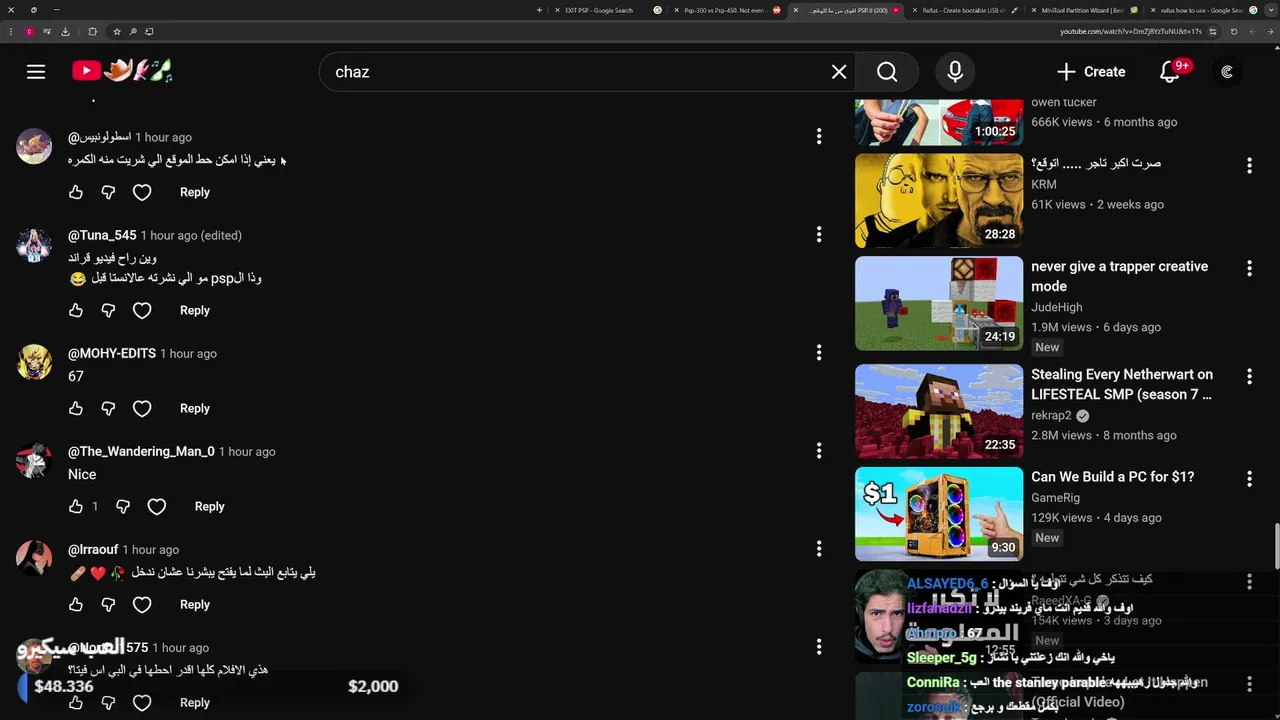Open the @MOHY-EDITS channel name link
Image resolution: width=1280 pixels, height=720 pixels.
point(112,353)
